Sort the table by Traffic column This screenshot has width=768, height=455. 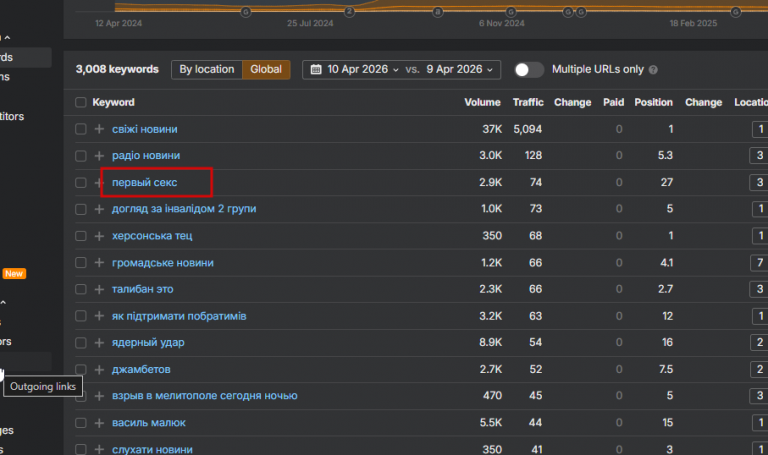pos(528,102)
